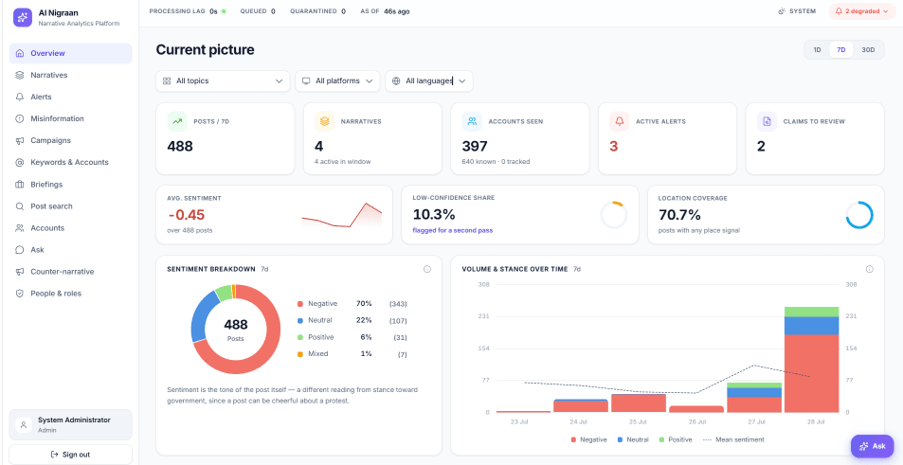Click the System Administrator avatar icon
The width and height of the screenshot is (903, 465).
[x=24, y=425]
